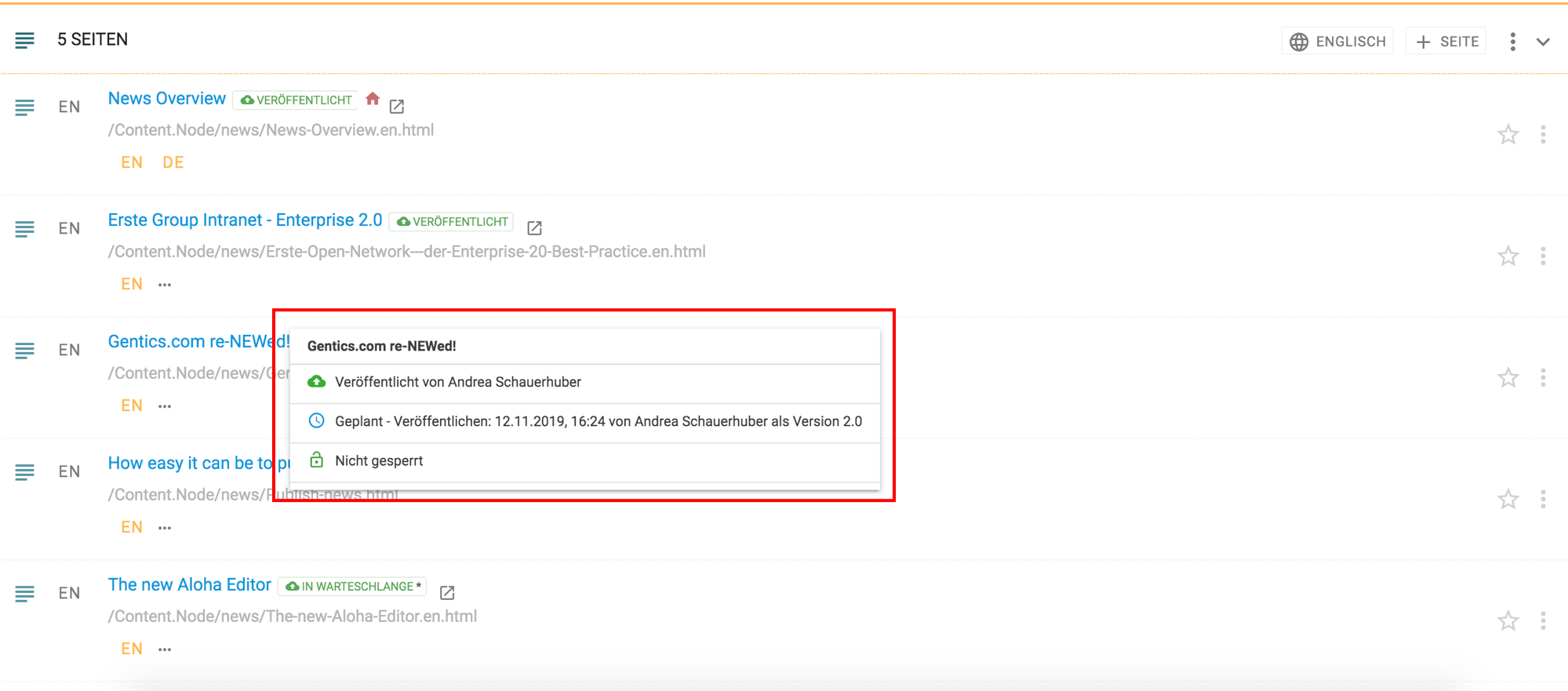Image resolution: width=1568 pixels, height=691 pixels.
Task: Click the tooltip title Gentics.com re-NEWed!
Action: click(381, 346)
